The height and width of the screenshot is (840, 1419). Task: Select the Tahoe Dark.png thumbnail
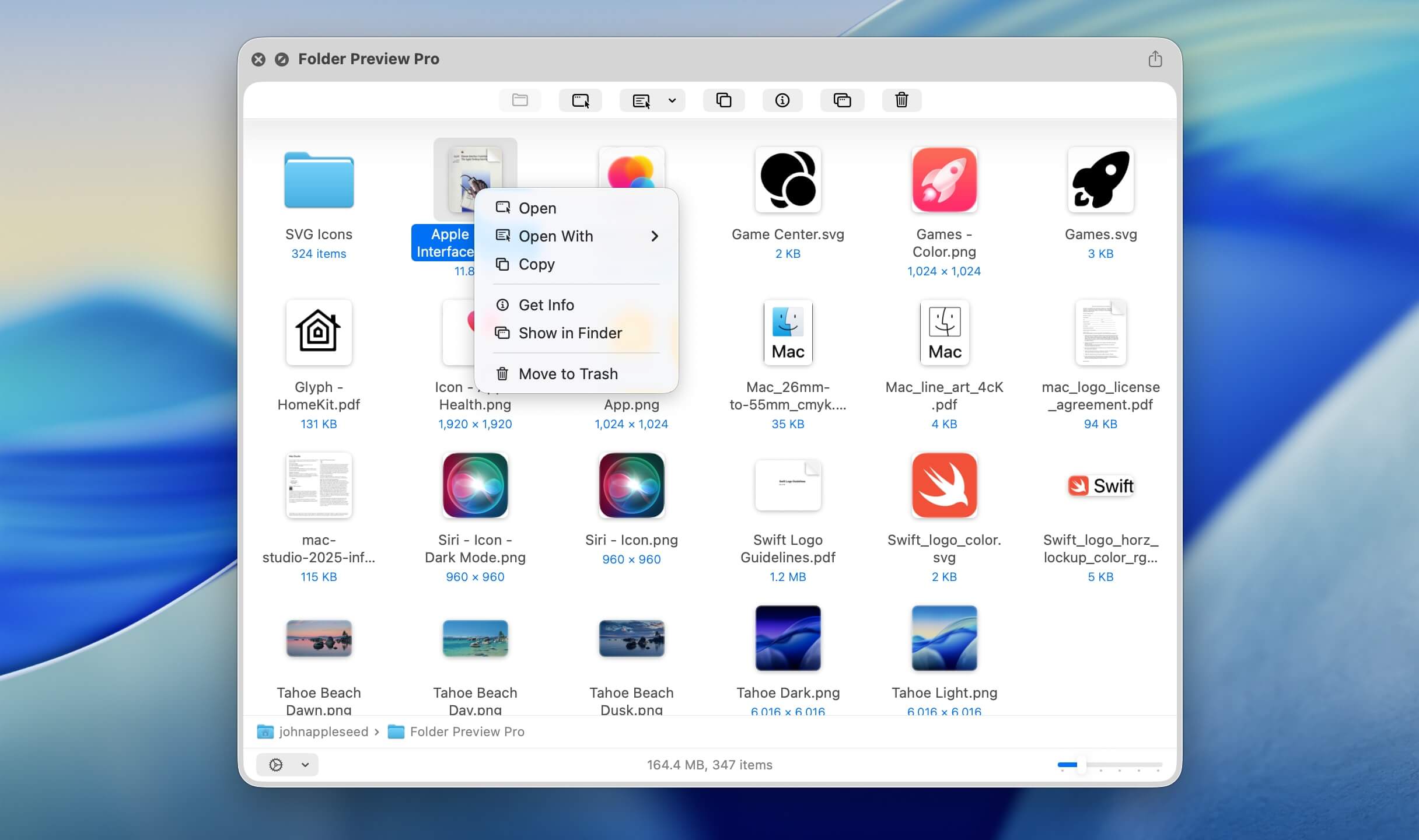click(x=787, y=638)
